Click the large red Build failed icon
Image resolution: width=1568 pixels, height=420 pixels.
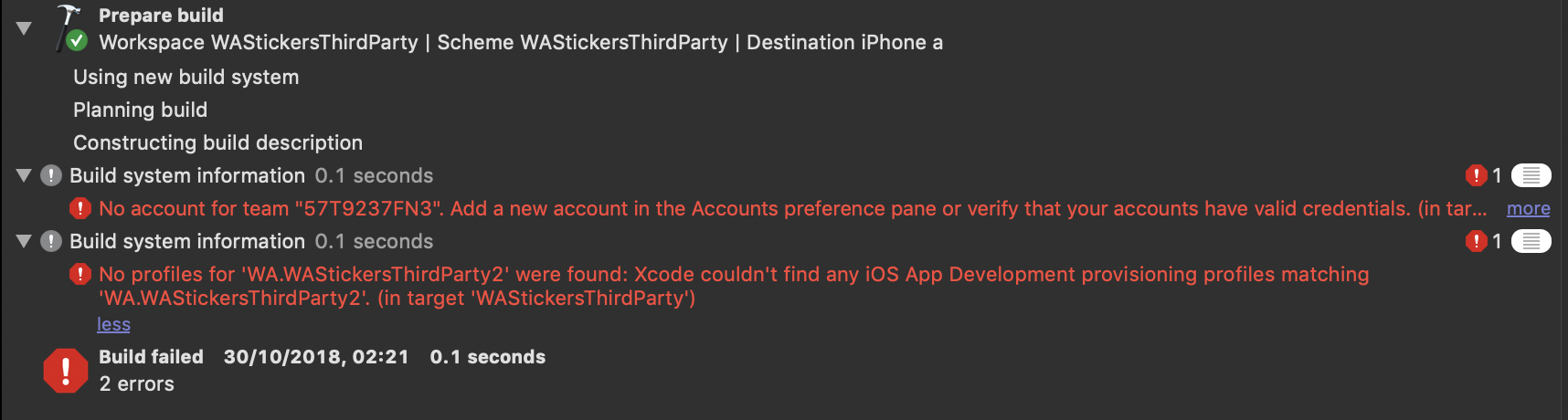coord(66,371)
